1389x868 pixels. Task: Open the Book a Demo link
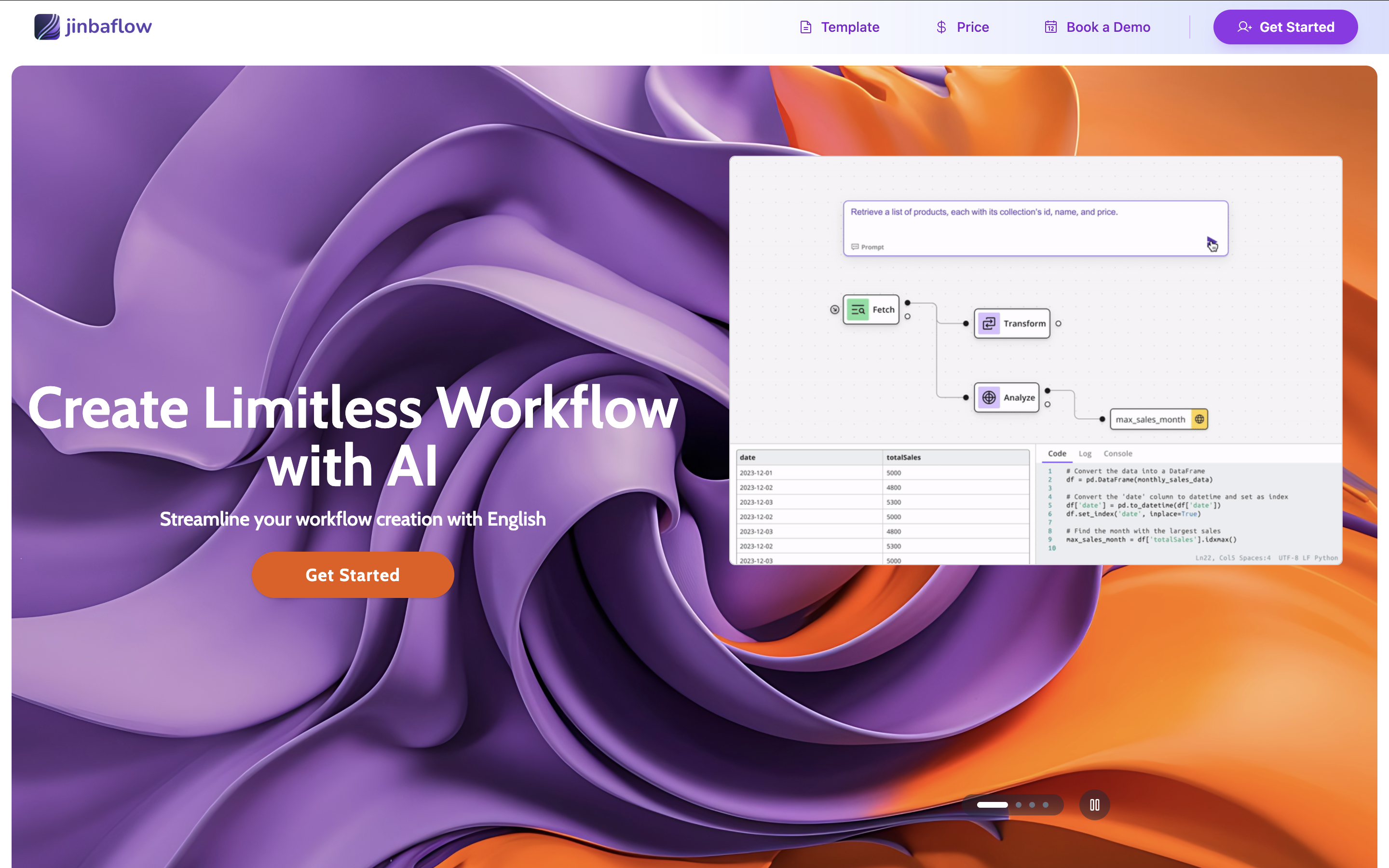coord(1108,27)
